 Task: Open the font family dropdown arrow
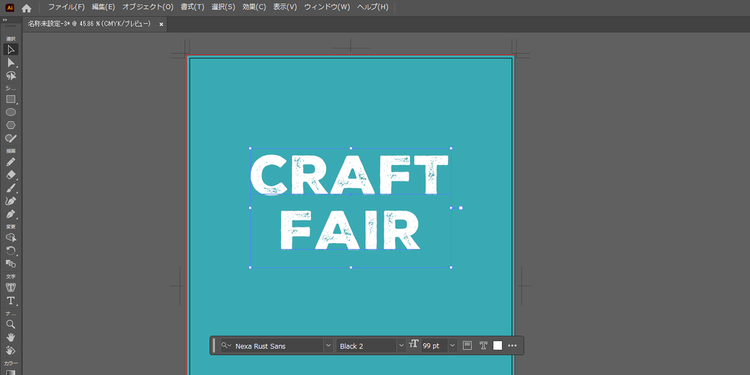(x=328, y=346)
